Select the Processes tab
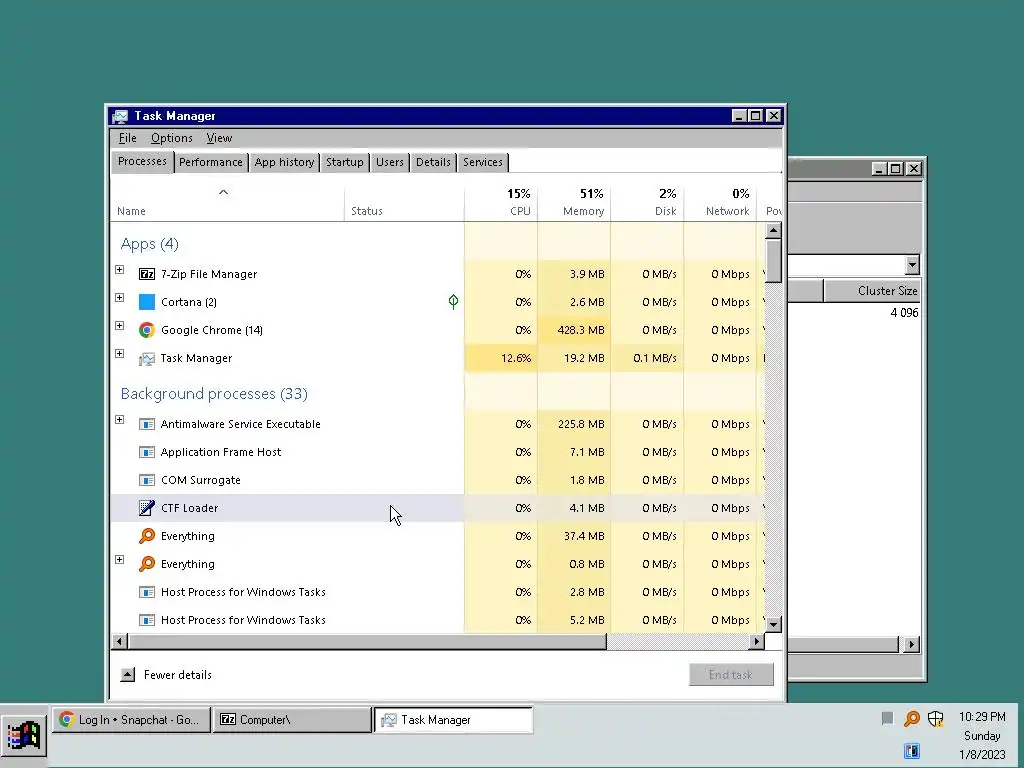This screenshot has height=768, width=1024. [x=142, y=161]
